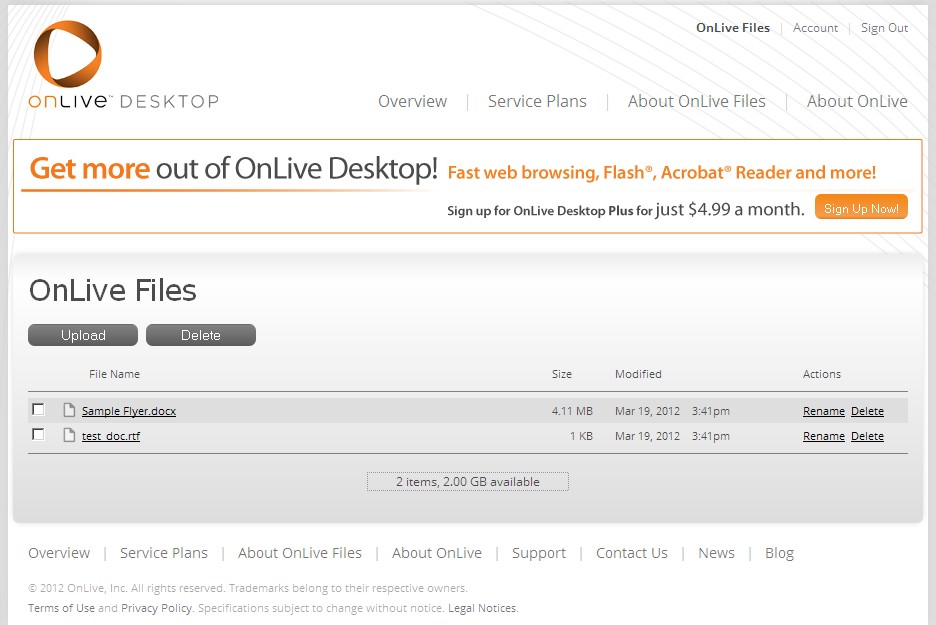Delete Sample Flyer.docx via its row link
Image resolution: width=936 pixels, height=625 pixels.
click(x=867, y=411)
